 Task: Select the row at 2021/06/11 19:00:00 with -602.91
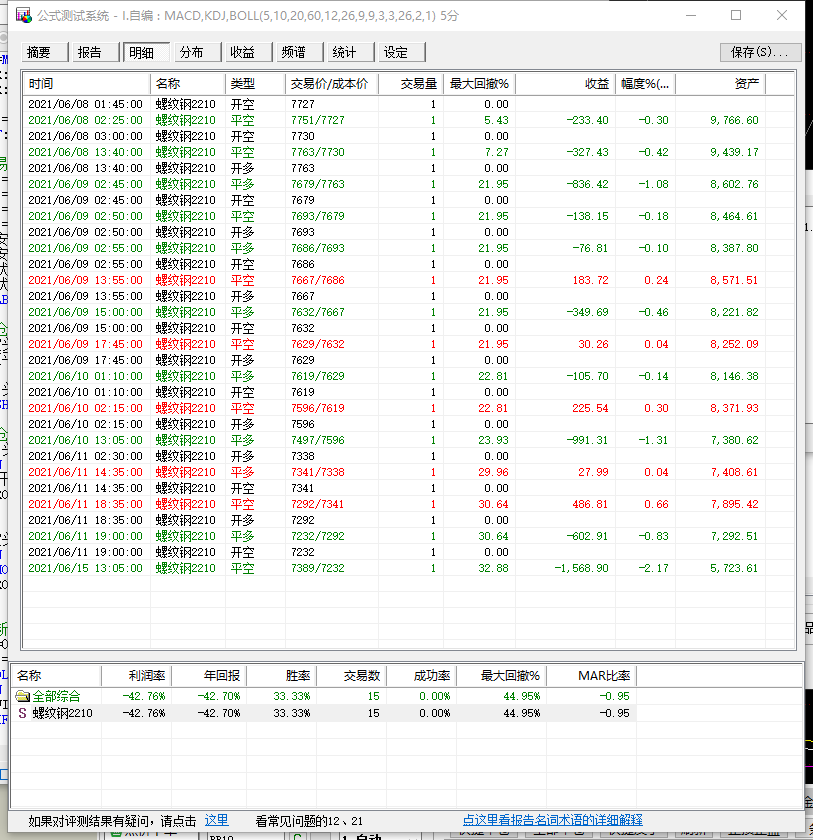click(408, 536)
